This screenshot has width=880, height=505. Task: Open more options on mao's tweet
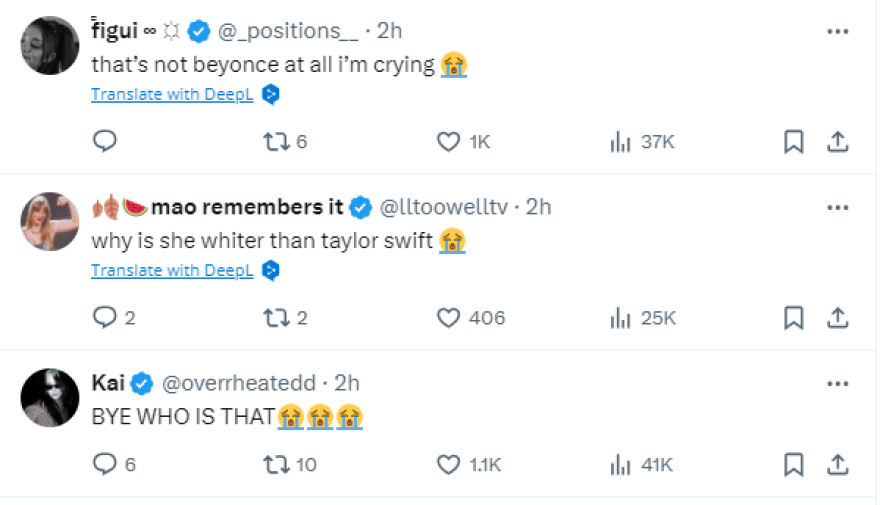click(838, 207)
